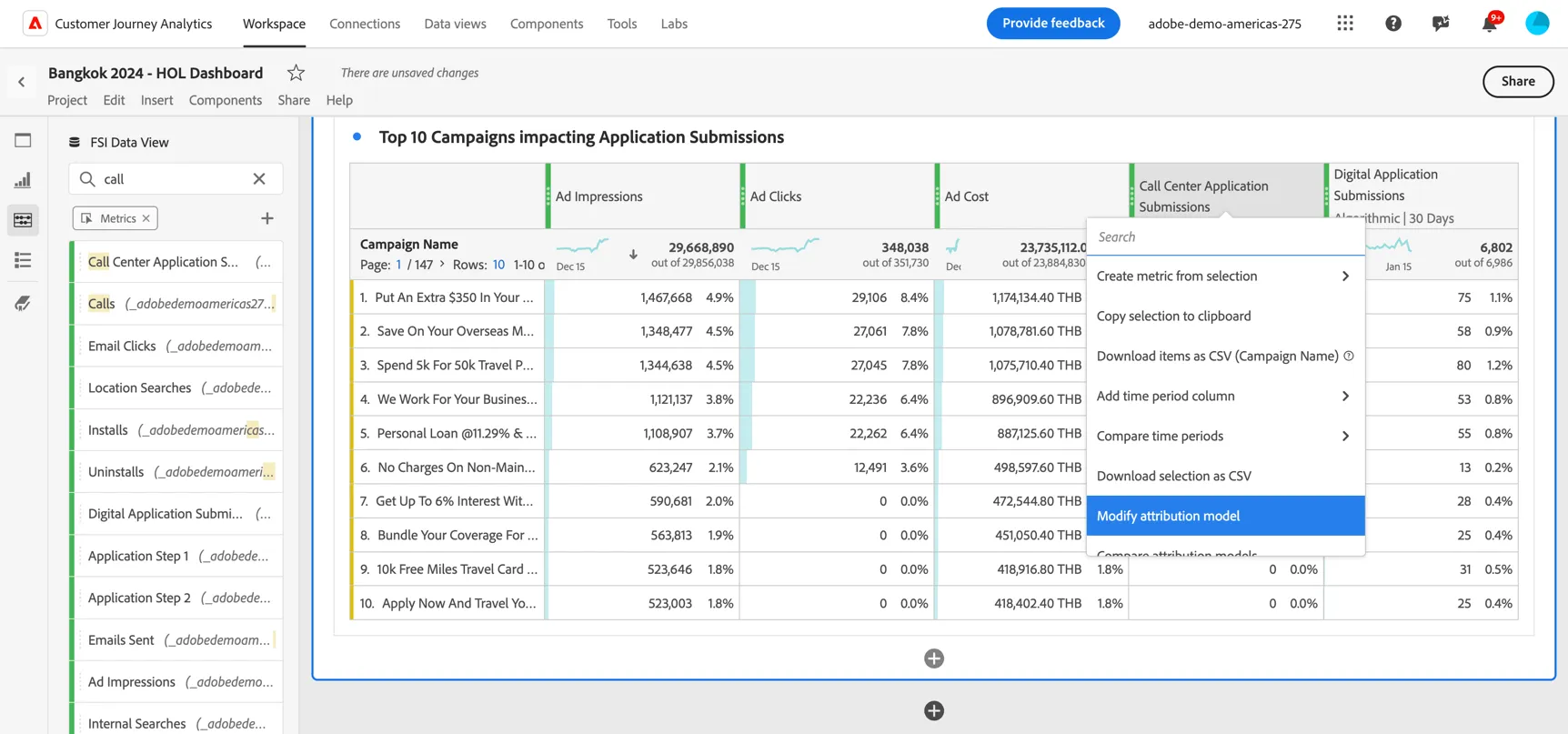Go to the next page of campaigns
Viewport: 1568px width, 734px height.
443,265
